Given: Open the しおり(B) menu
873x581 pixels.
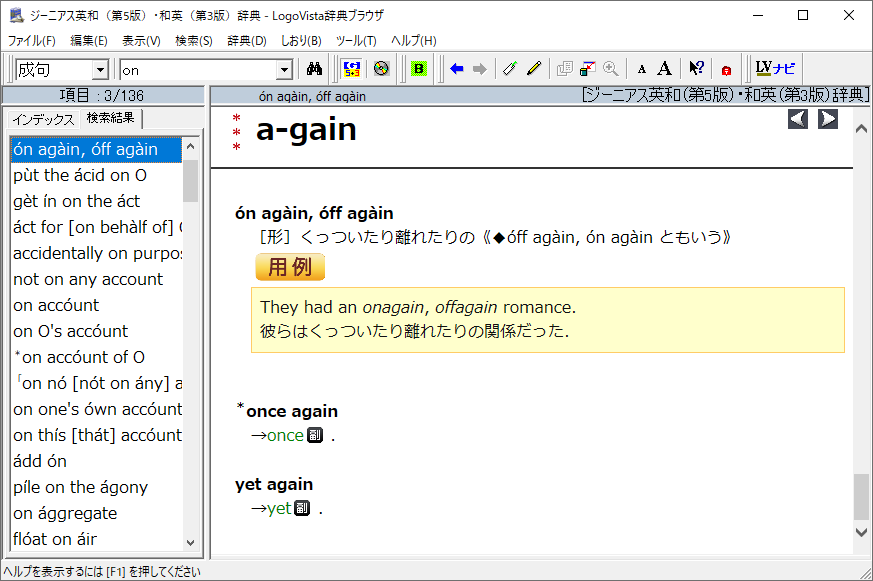Looking at the screenshot, I should tap(300, 41).
